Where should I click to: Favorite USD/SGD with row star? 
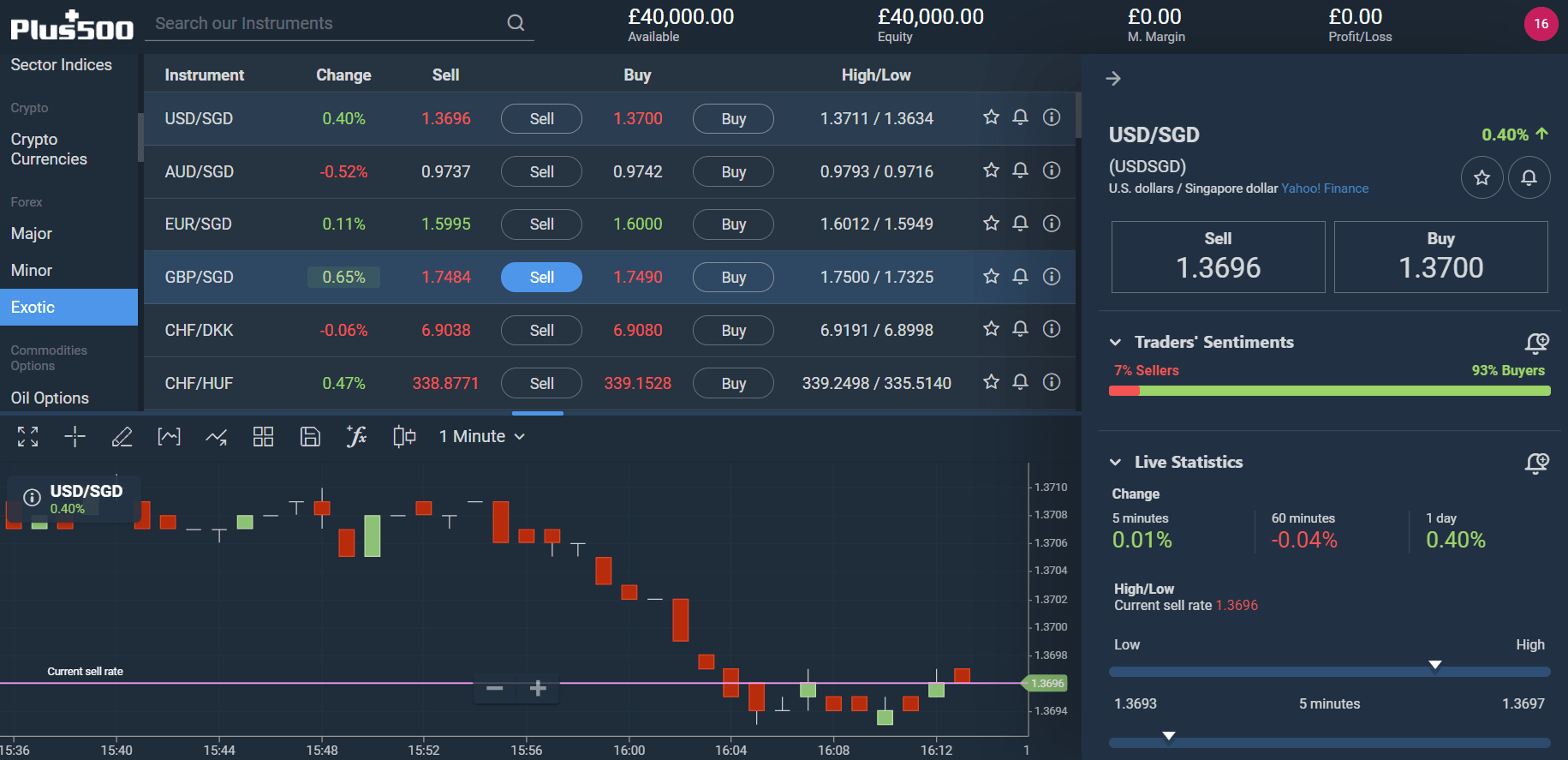(x=991, y=117)
